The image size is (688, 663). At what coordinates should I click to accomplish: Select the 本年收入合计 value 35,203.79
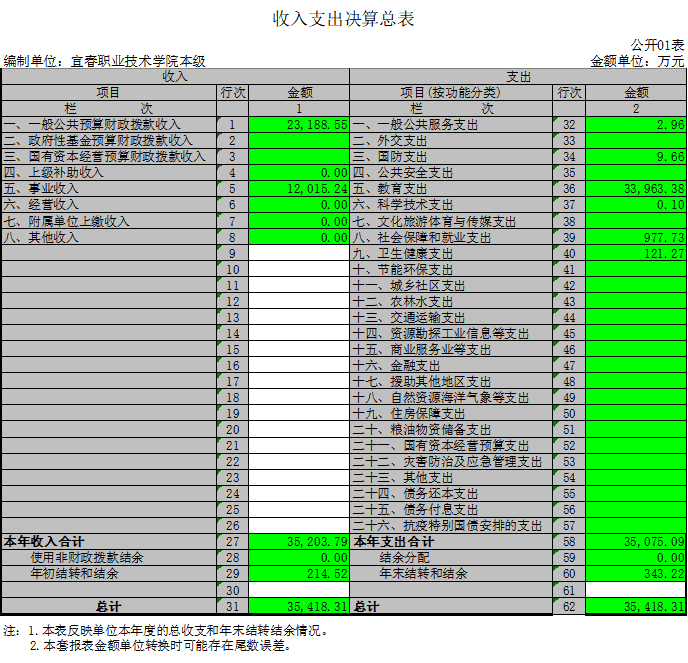pos(299,542)
